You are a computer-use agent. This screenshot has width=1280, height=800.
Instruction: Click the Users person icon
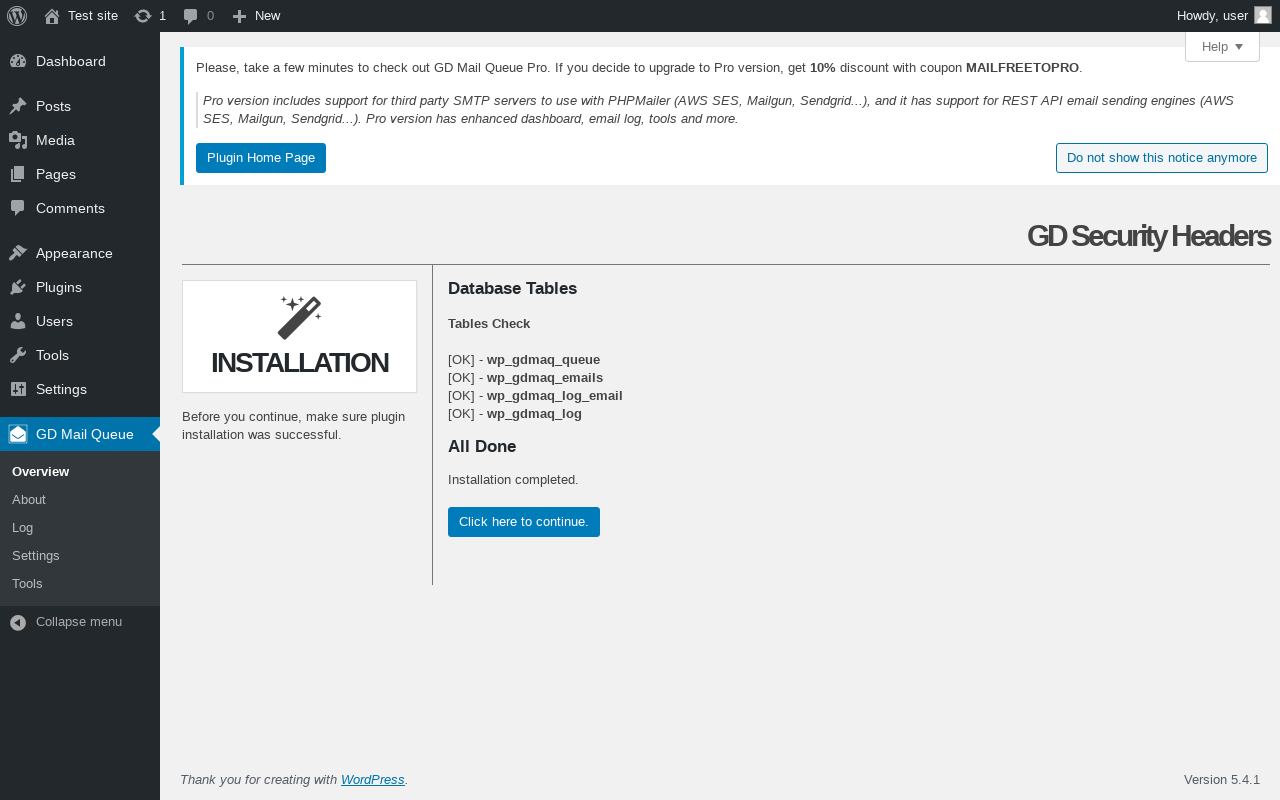tap(18, 321)
